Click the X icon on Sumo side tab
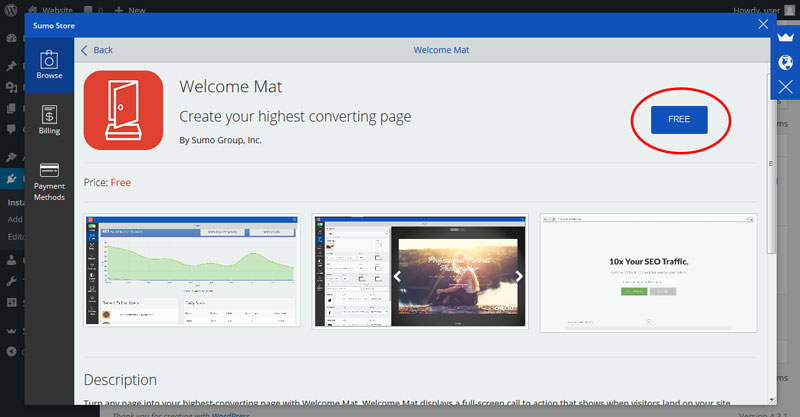 pyautogui.click(x=786, y=87)
